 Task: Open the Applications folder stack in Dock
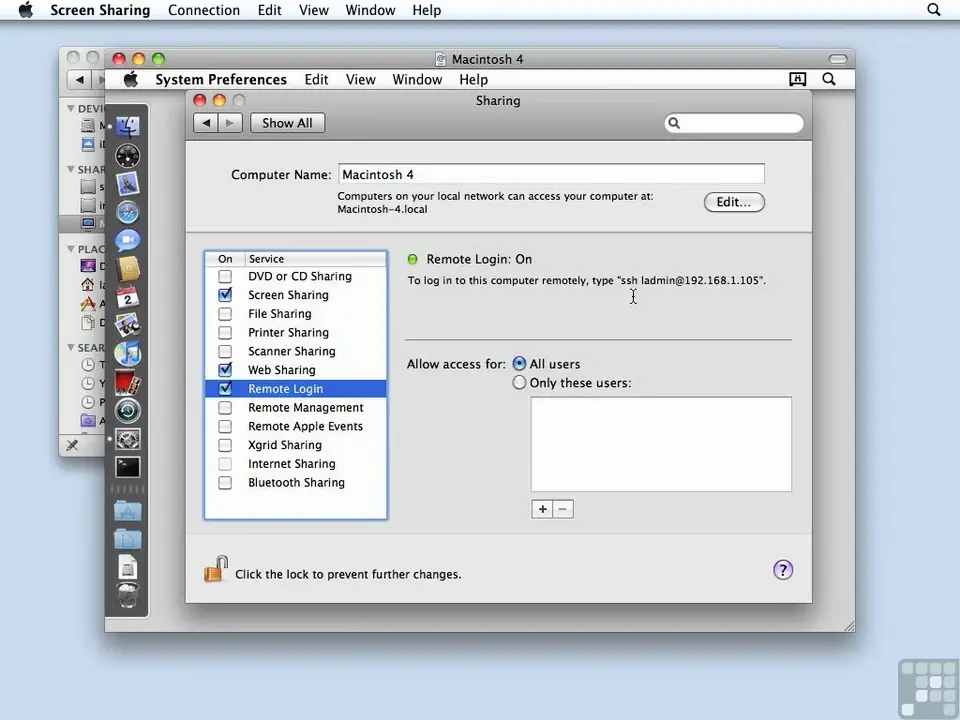coord(128,511)
